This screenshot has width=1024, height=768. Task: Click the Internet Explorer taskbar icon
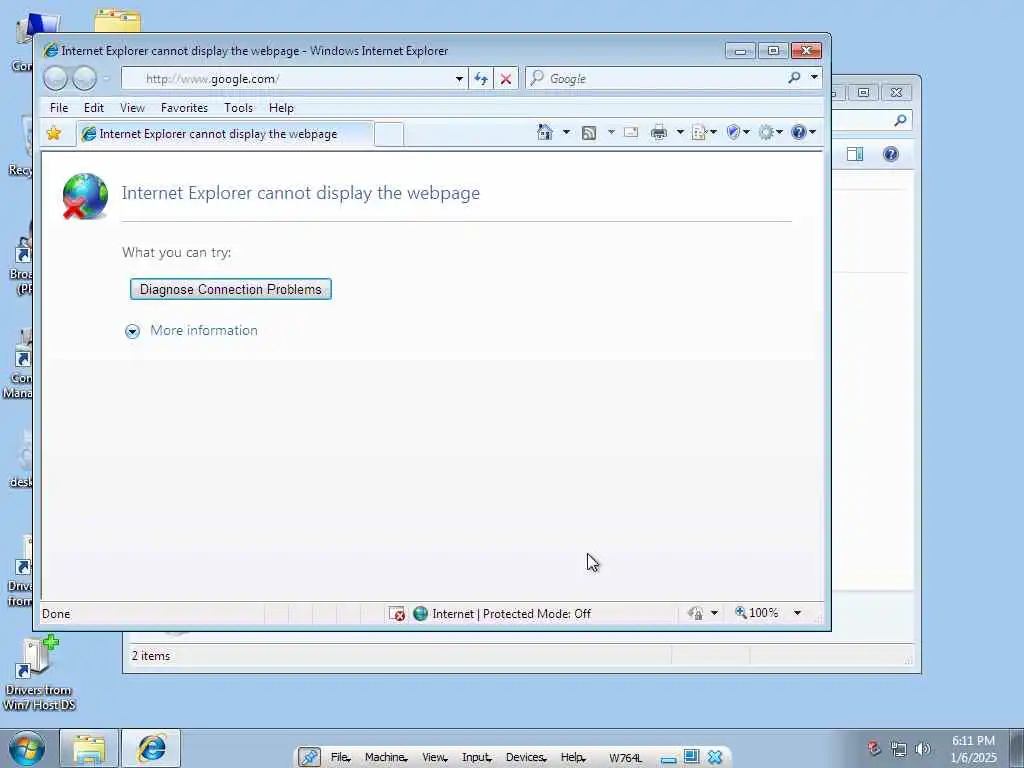coord(152,748)
